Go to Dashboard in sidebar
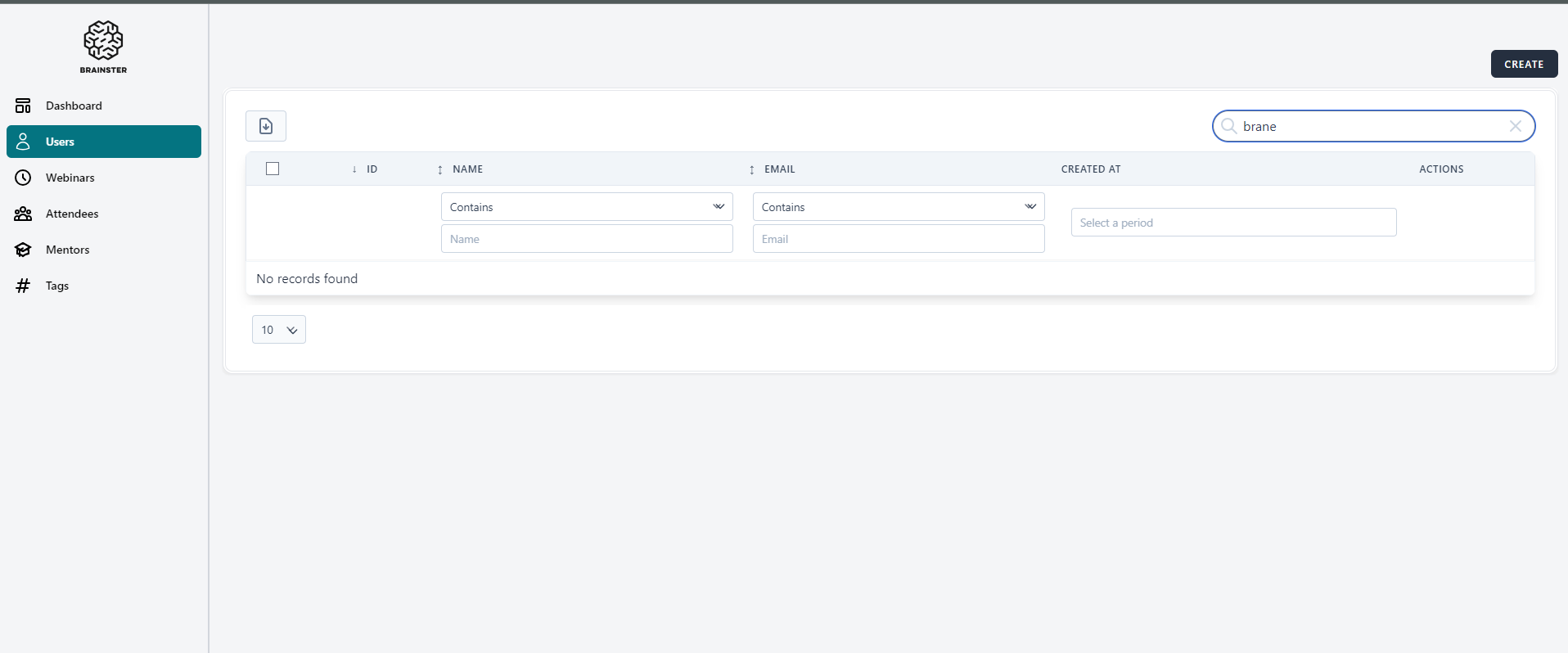Image resolution: width=1568 pixels, height=653 pixels. click(74, 106)
